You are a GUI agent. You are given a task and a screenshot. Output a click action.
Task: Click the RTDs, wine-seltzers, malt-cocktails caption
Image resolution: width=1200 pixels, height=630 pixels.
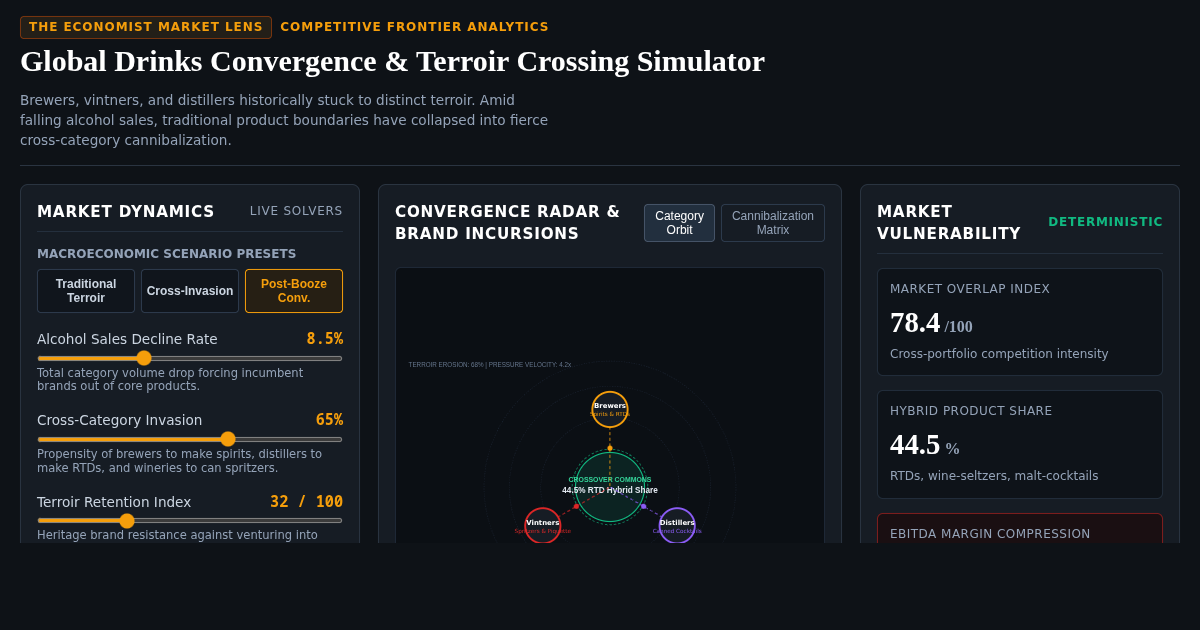[994, 476]
